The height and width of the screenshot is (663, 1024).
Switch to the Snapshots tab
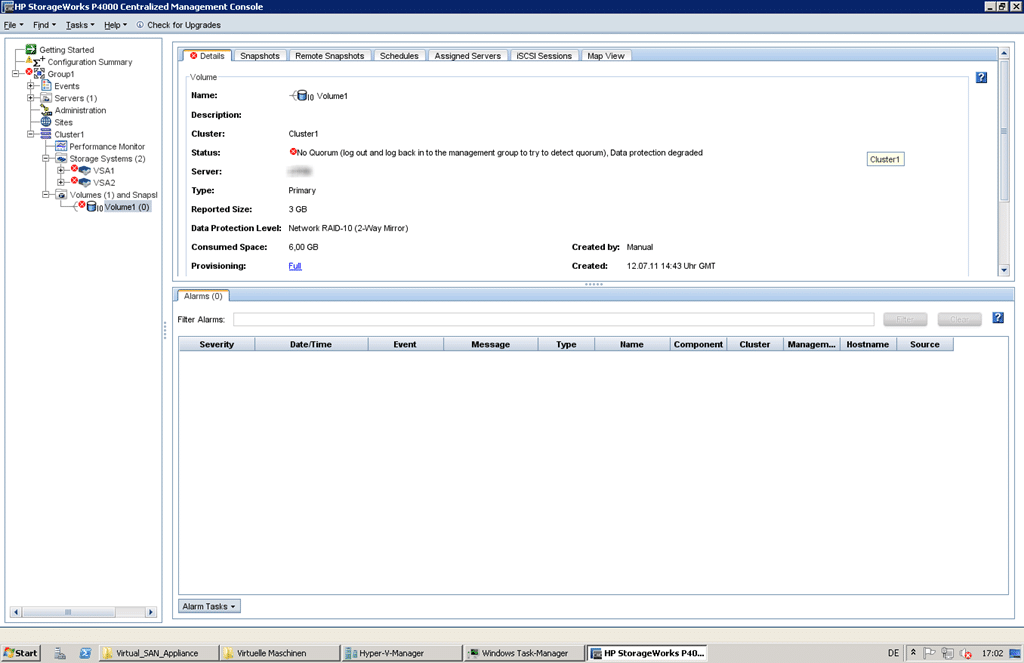[259, 56]
